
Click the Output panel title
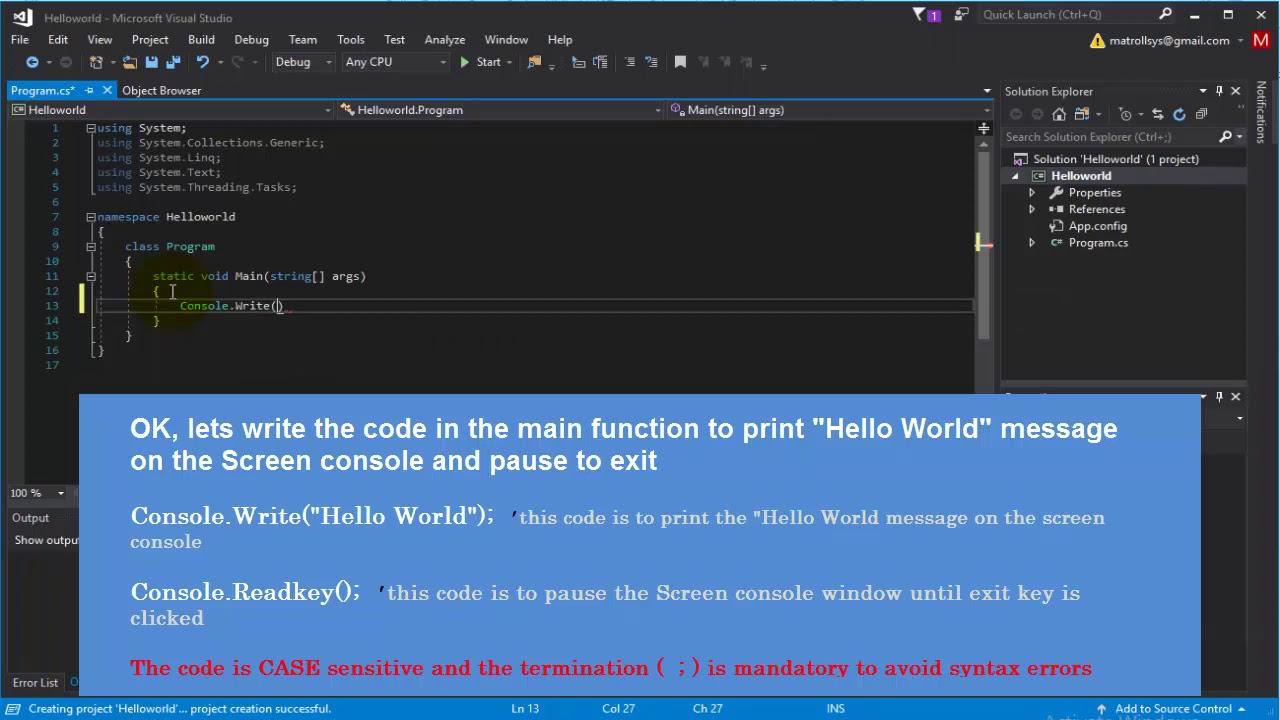(30, 518)
